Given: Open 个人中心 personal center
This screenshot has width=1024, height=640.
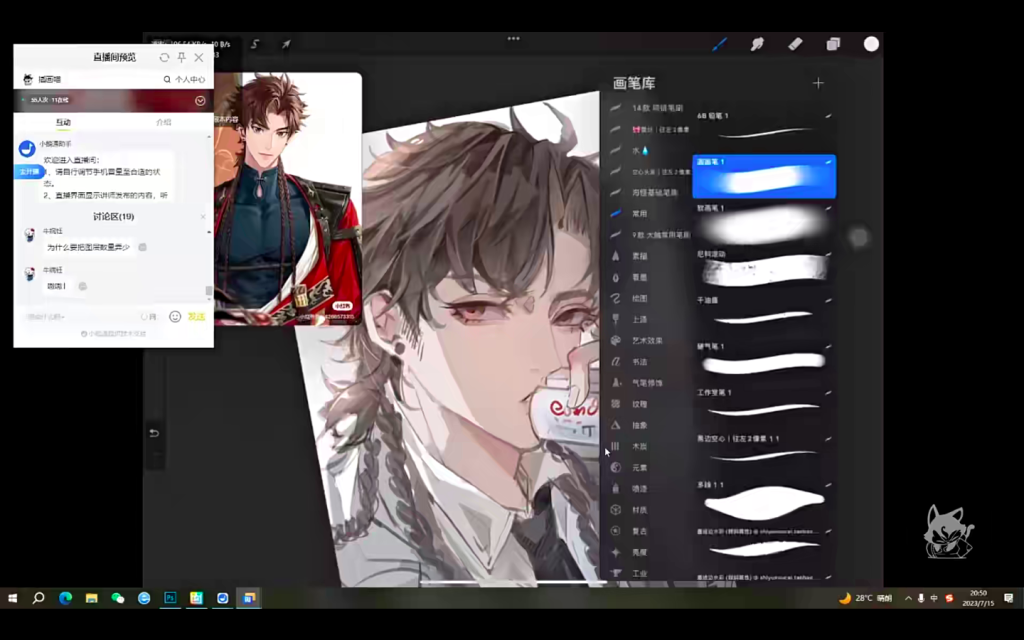Looking at the screenshot, I should 184,79.
